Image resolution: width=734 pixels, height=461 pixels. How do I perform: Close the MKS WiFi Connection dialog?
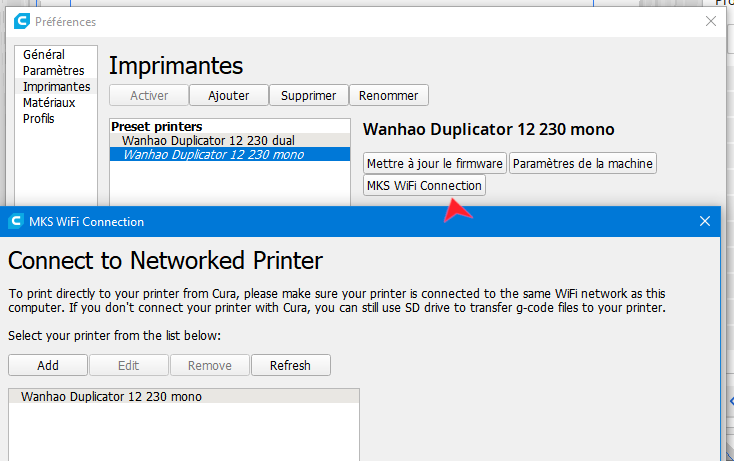(x=705, y=221)
